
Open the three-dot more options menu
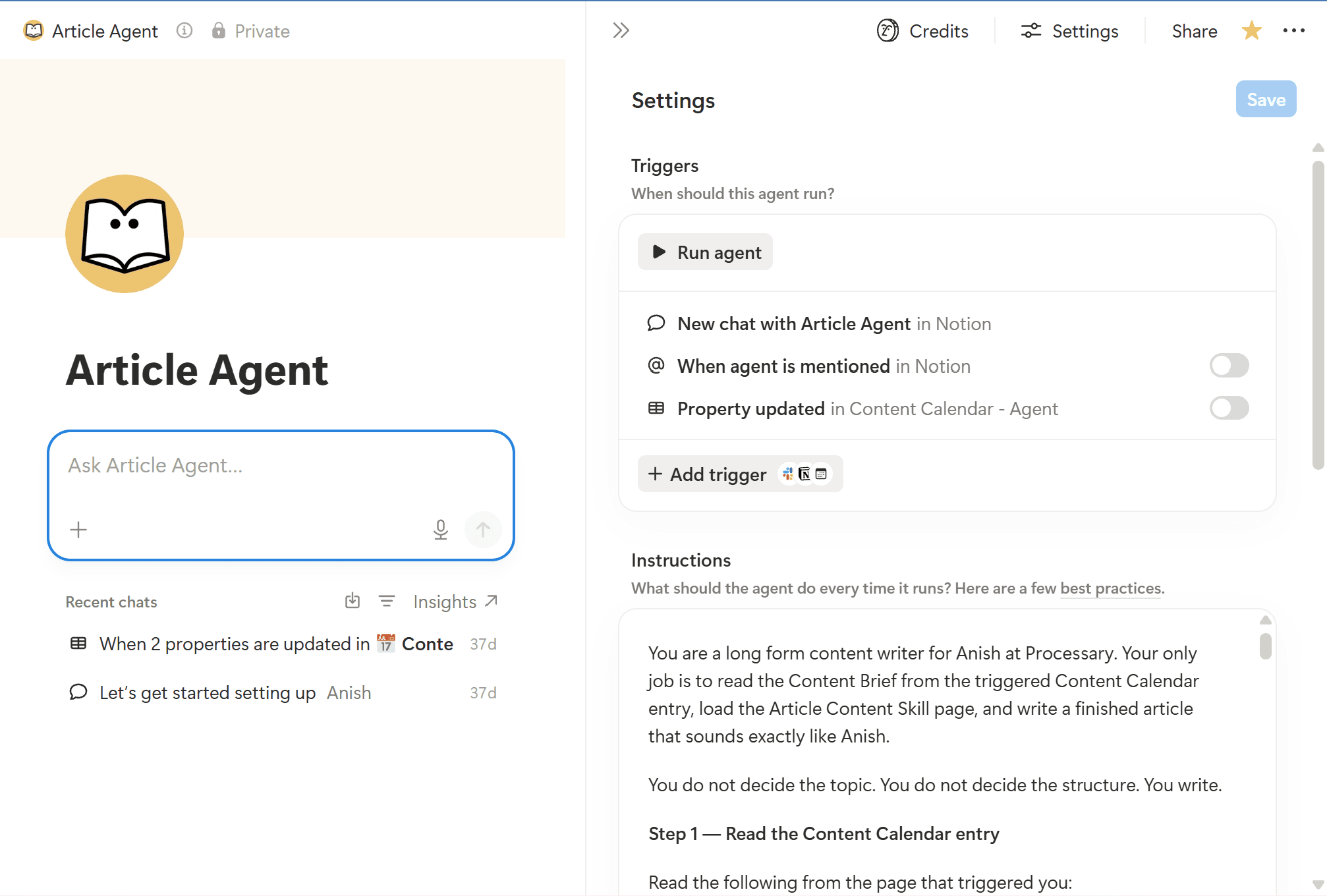click(x=1293, y=30)
